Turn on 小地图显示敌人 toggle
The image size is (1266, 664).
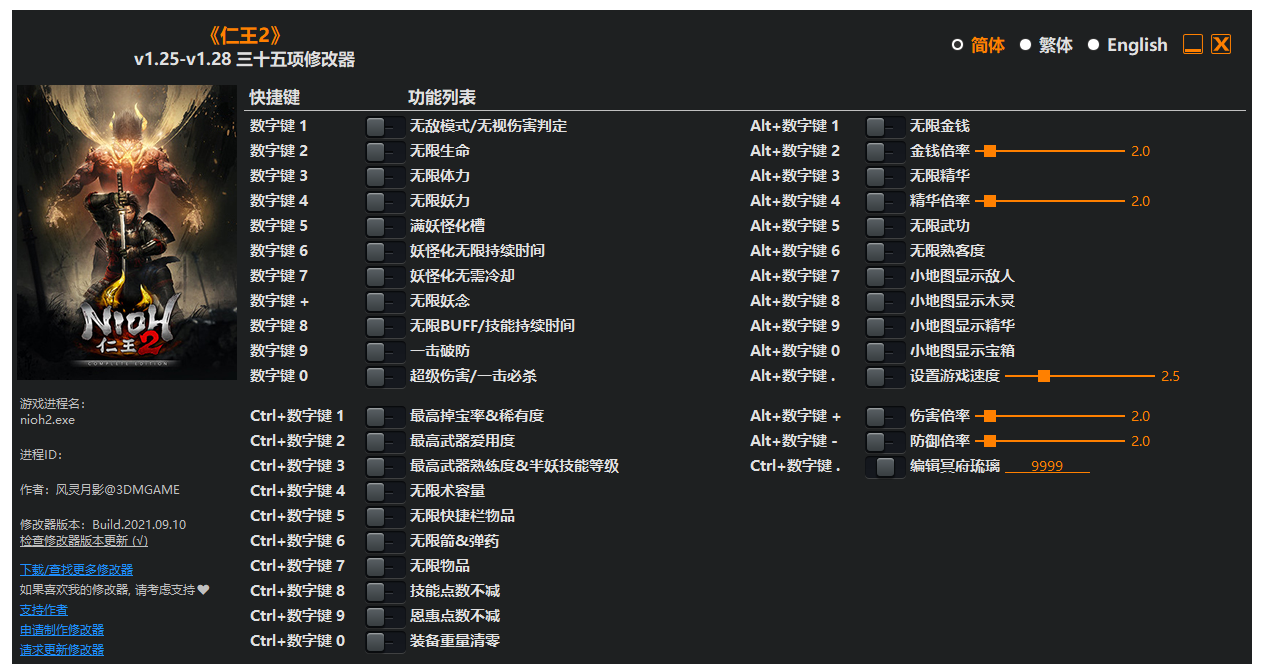click(885, 276)
